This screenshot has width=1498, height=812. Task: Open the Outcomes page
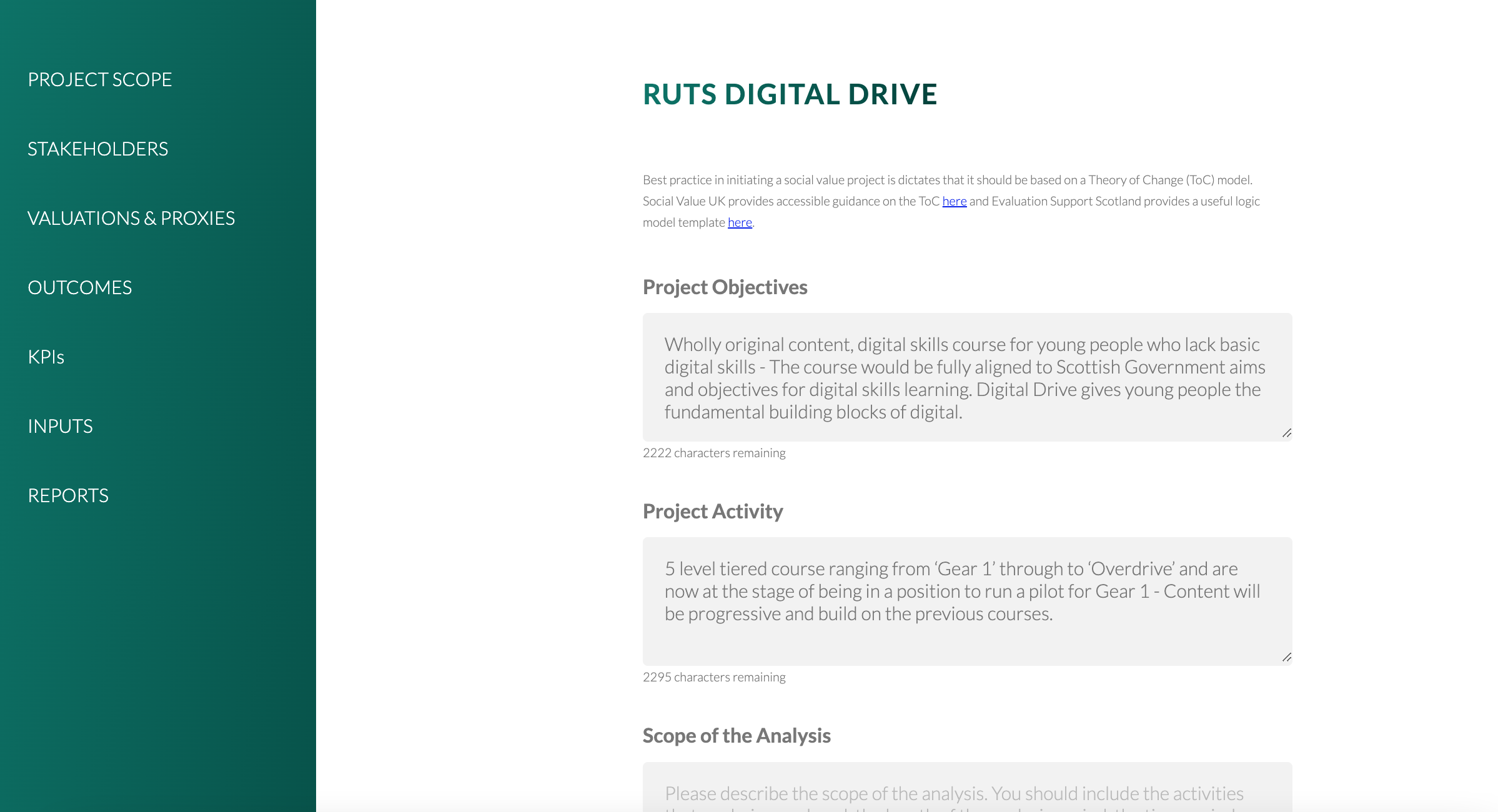pyautogui.click(x=80, y=287)
